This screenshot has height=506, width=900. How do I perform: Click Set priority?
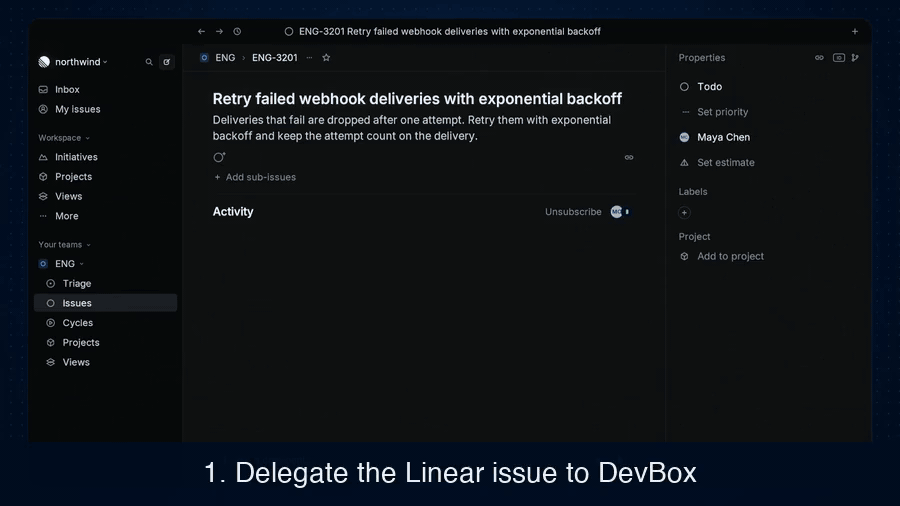(713, 112)
